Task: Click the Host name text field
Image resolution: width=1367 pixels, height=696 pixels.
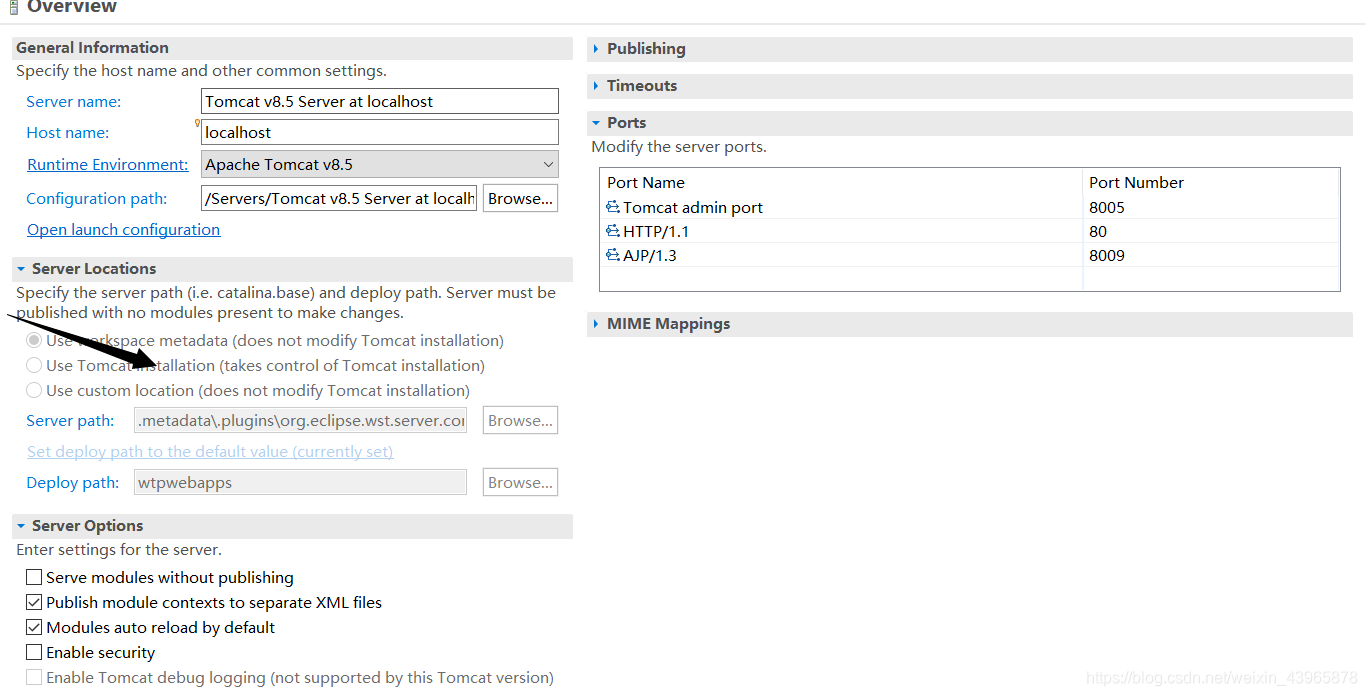Action: [380, 132]
